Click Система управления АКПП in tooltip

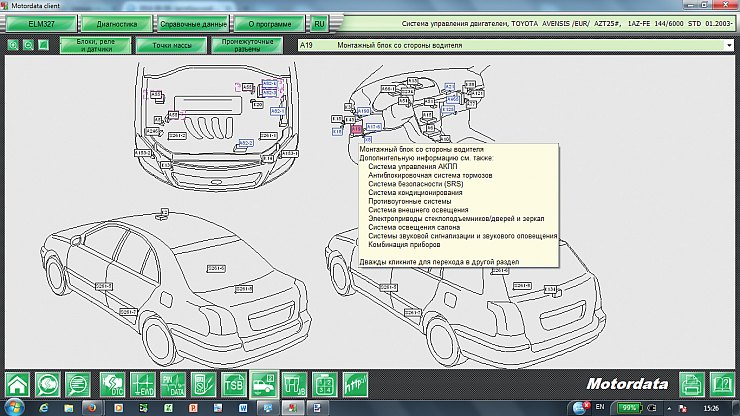(412, 166)
